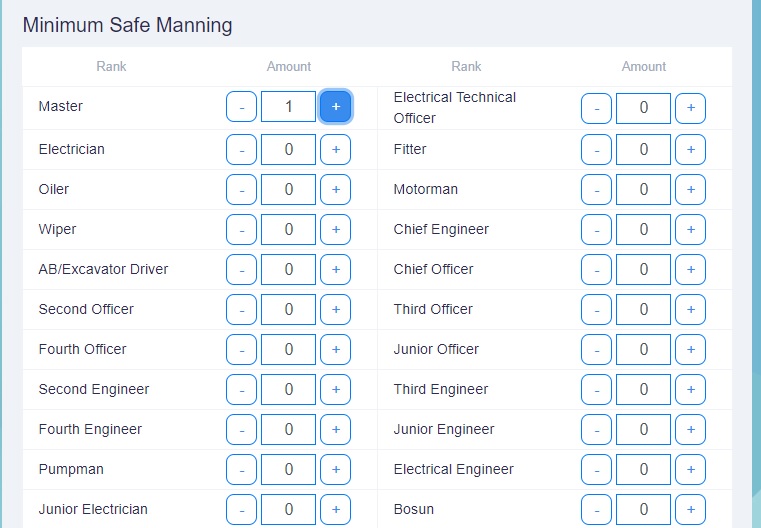Add one AB/Excavator Driver

point(335,269)
